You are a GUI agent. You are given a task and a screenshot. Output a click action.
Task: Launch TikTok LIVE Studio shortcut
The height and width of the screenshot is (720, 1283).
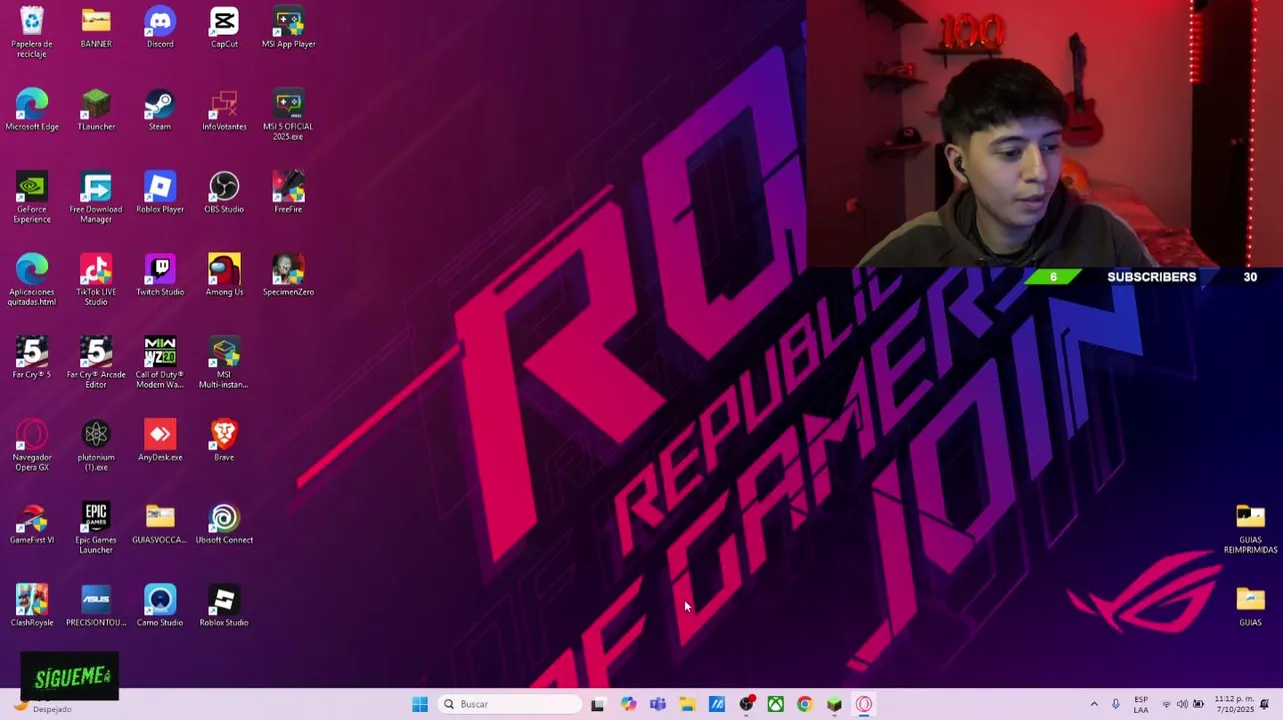pyautogui.click(x=96, y=280)
